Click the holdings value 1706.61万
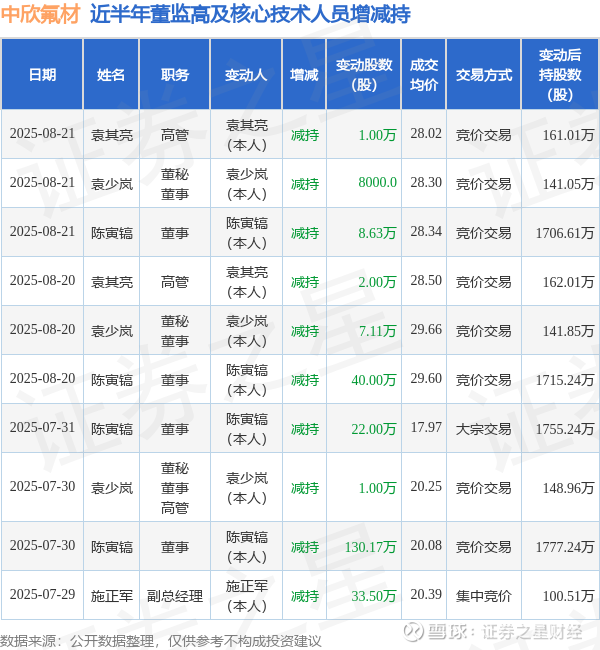The width and height of the screenshot is (600, 650). (565, 233)
